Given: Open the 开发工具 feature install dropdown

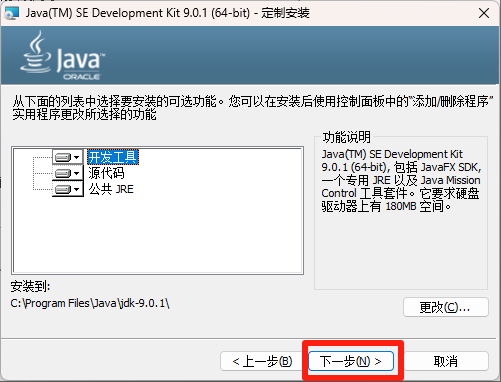Looking at the screenshot, I should [x=68, y=157].
